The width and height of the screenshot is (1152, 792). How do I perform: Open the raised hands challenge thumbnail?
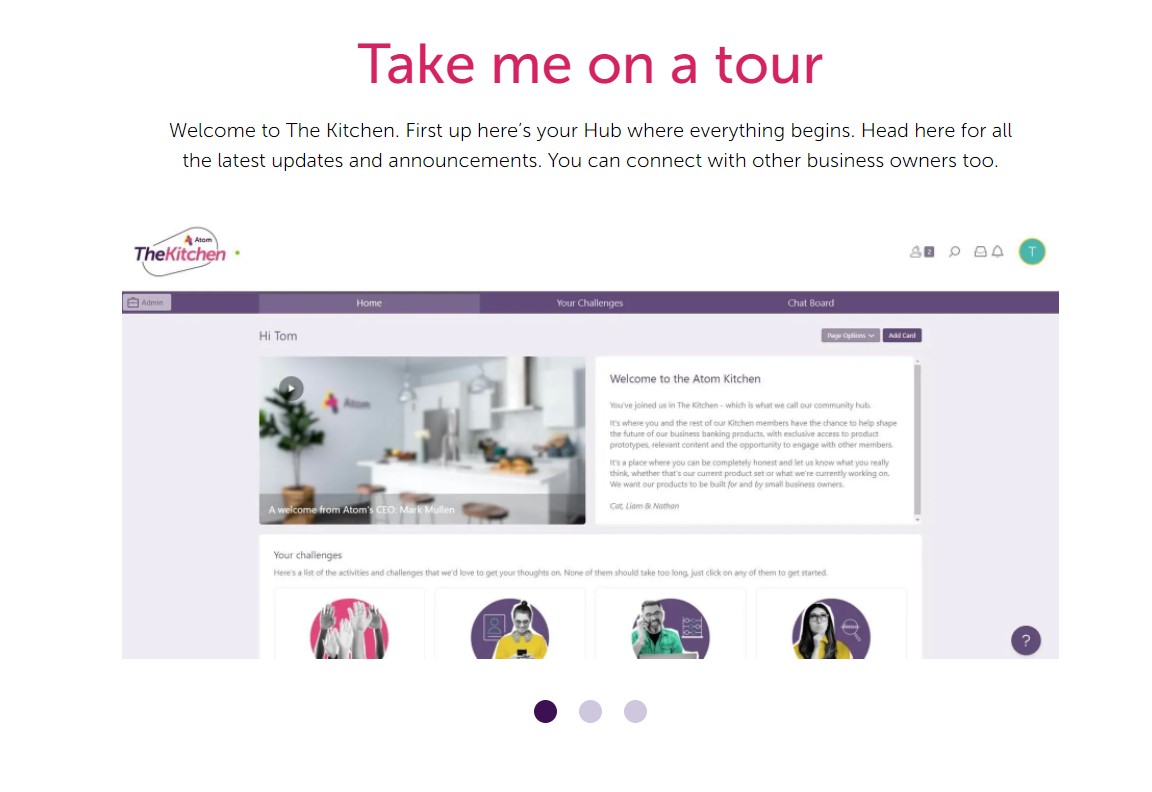point(349,629)
